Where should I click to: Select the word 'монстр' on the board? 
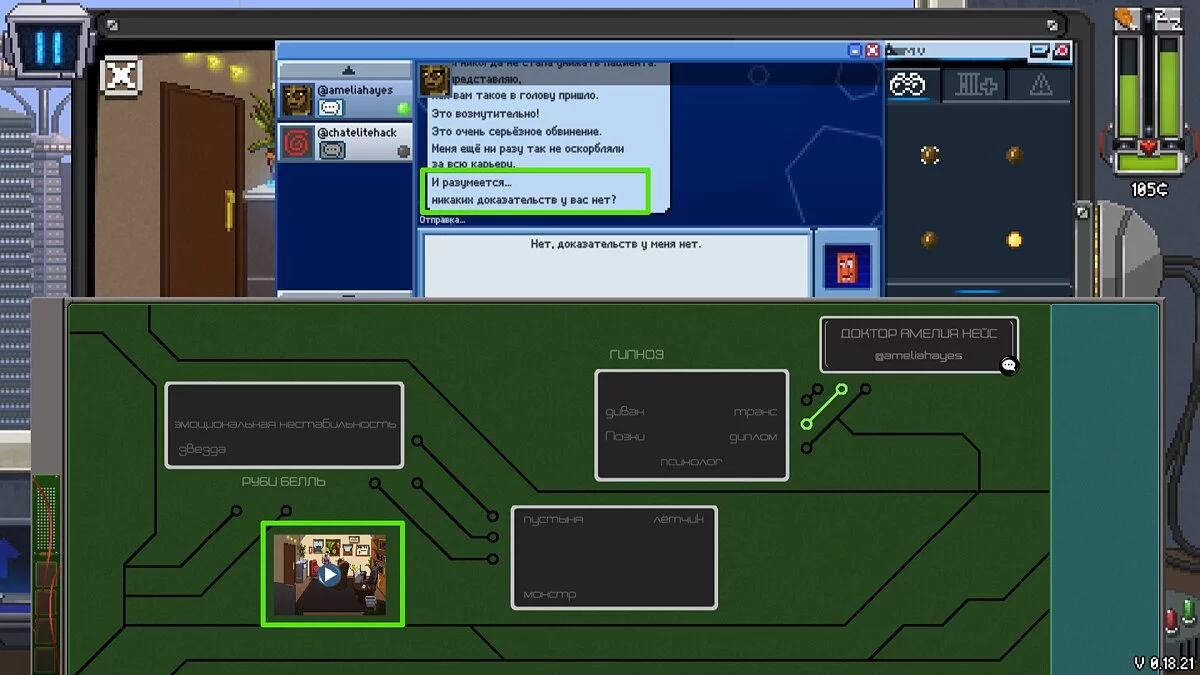(550, 594)
